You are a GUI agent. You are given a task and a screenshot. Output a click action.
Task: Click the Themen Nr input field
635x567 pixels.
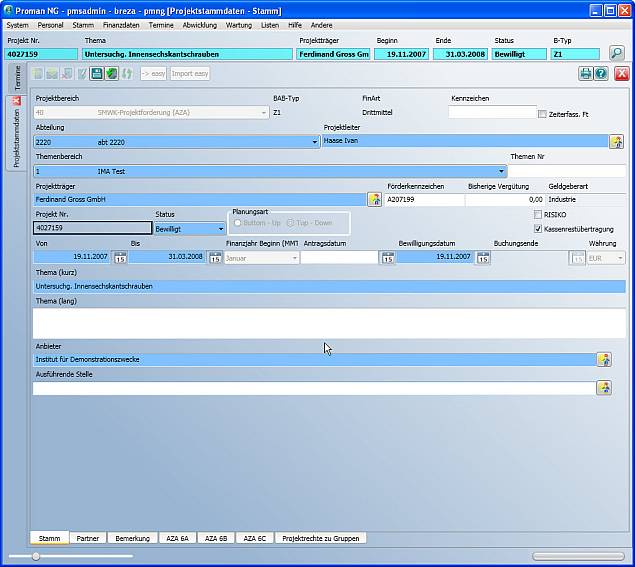click(x=567, y=171)
